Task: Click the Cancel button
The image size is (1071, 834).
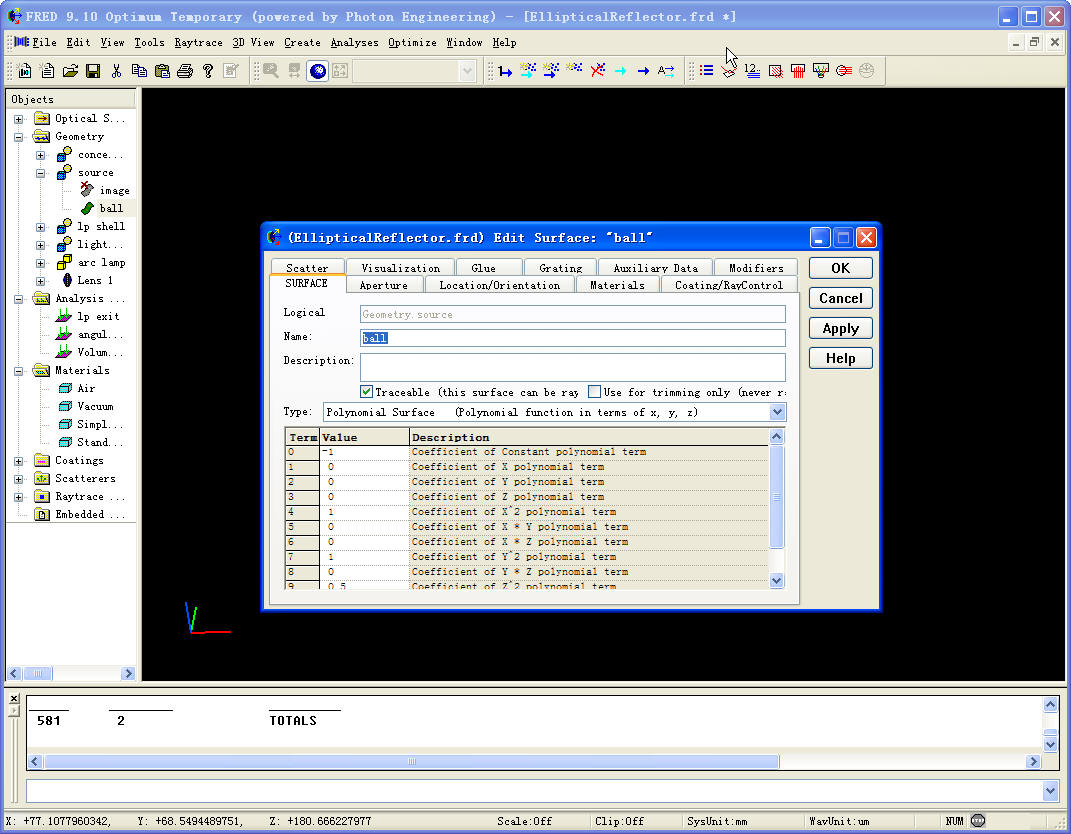Action: click(x=840, y=298)
